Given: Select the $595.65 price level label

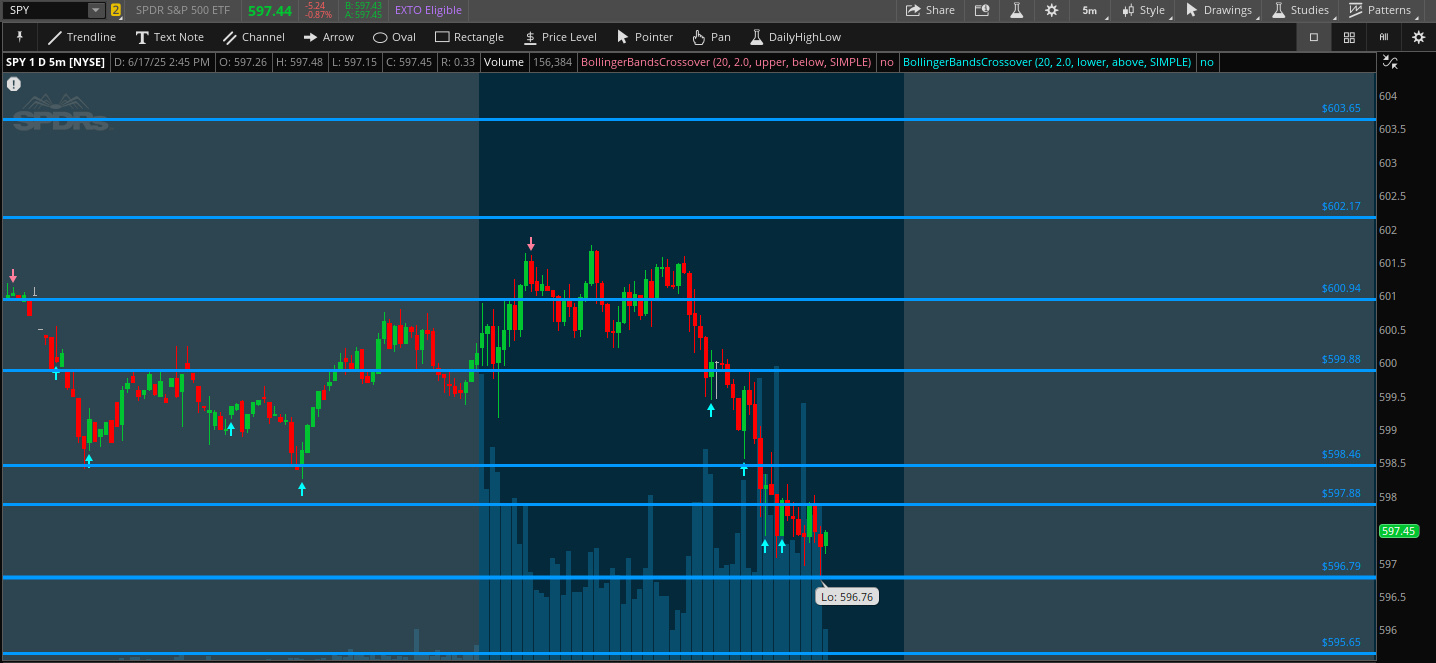Looking at the screenshot, I should click(x=1341, y=643).
